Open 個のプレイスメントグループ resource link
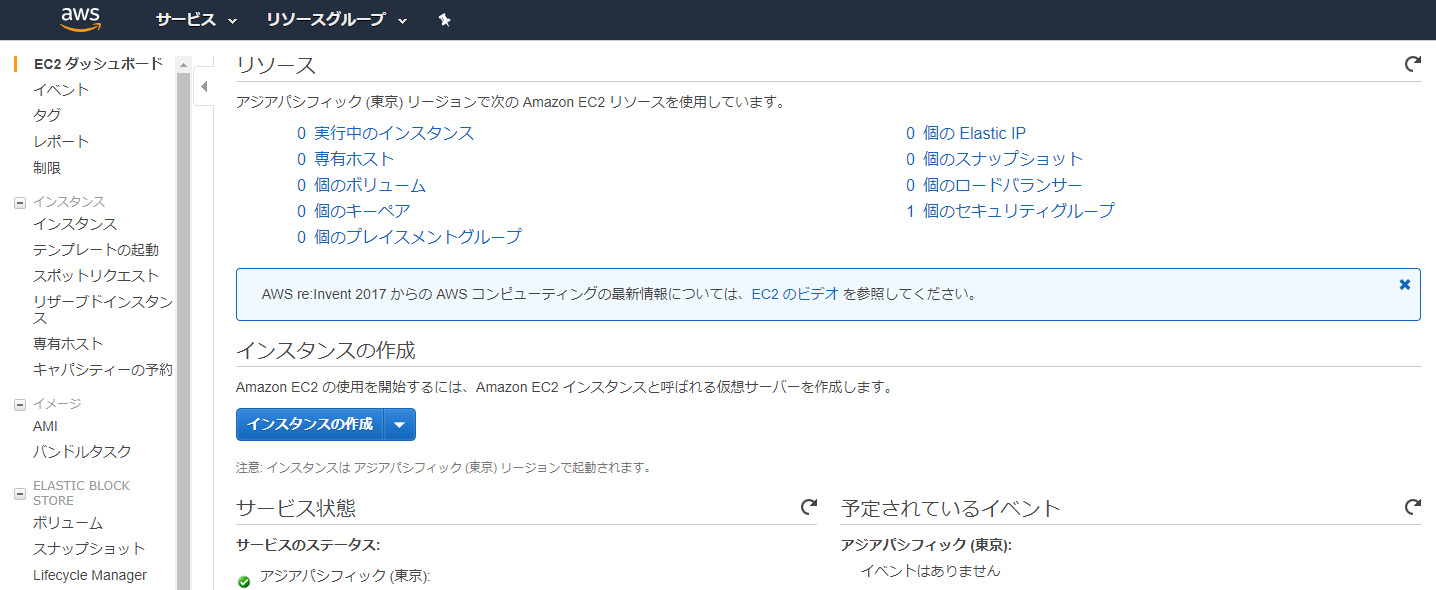The height and width of the screenshot is (590, 1436). coord(418,237)
